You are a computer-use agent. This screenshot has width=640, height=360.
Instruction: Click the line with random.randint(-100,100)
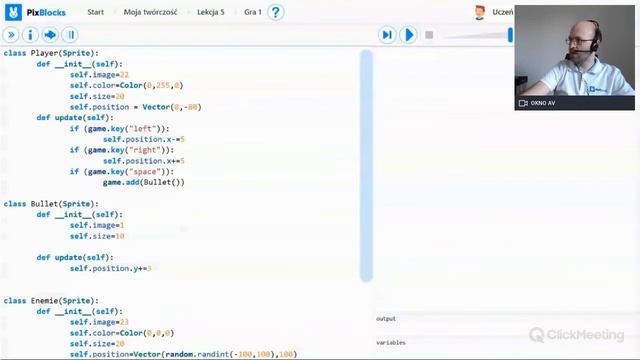(183, 354)
